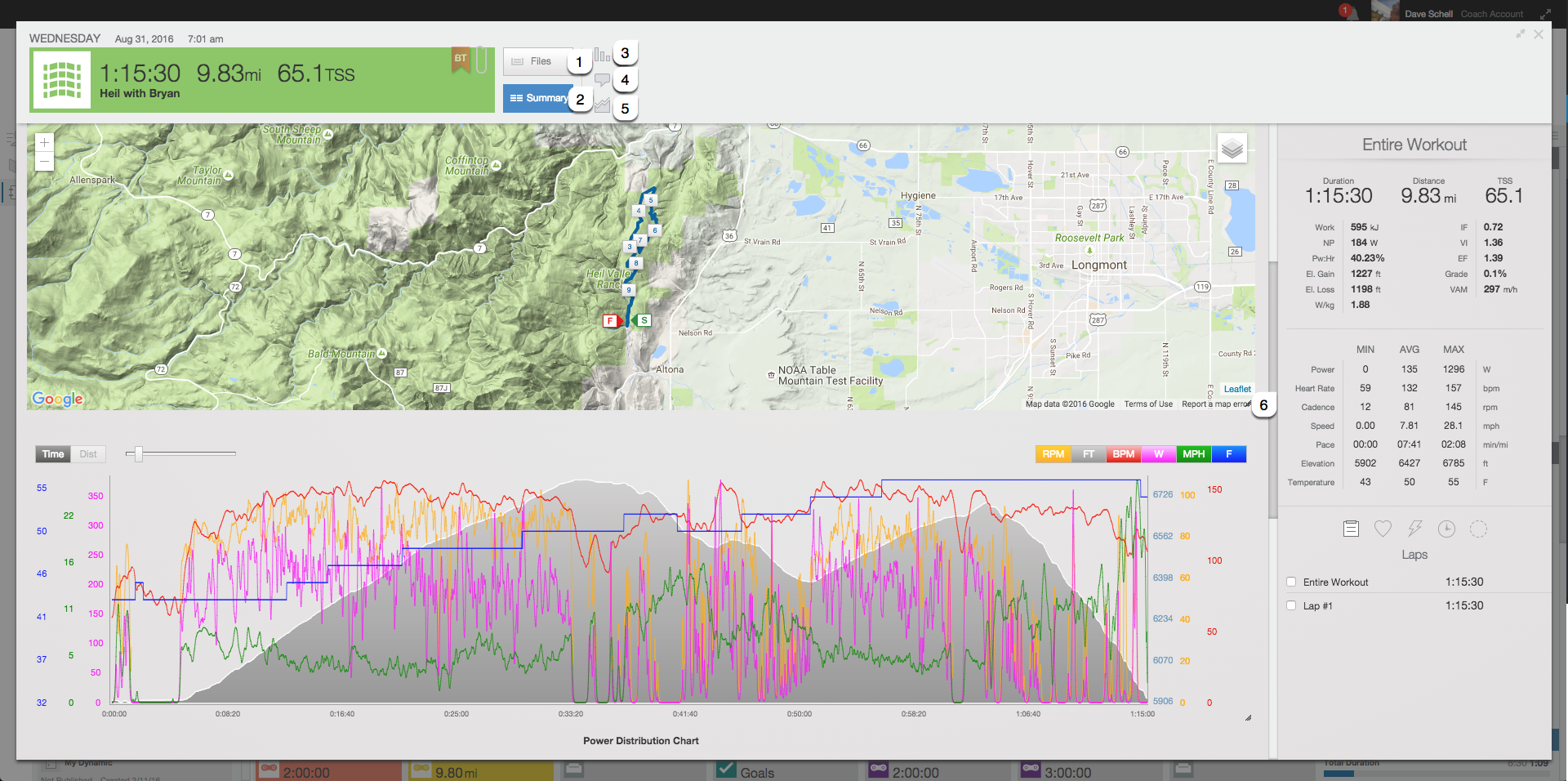
Task: Toggle the RPM cadence series
Action: tap(1053, 454)
